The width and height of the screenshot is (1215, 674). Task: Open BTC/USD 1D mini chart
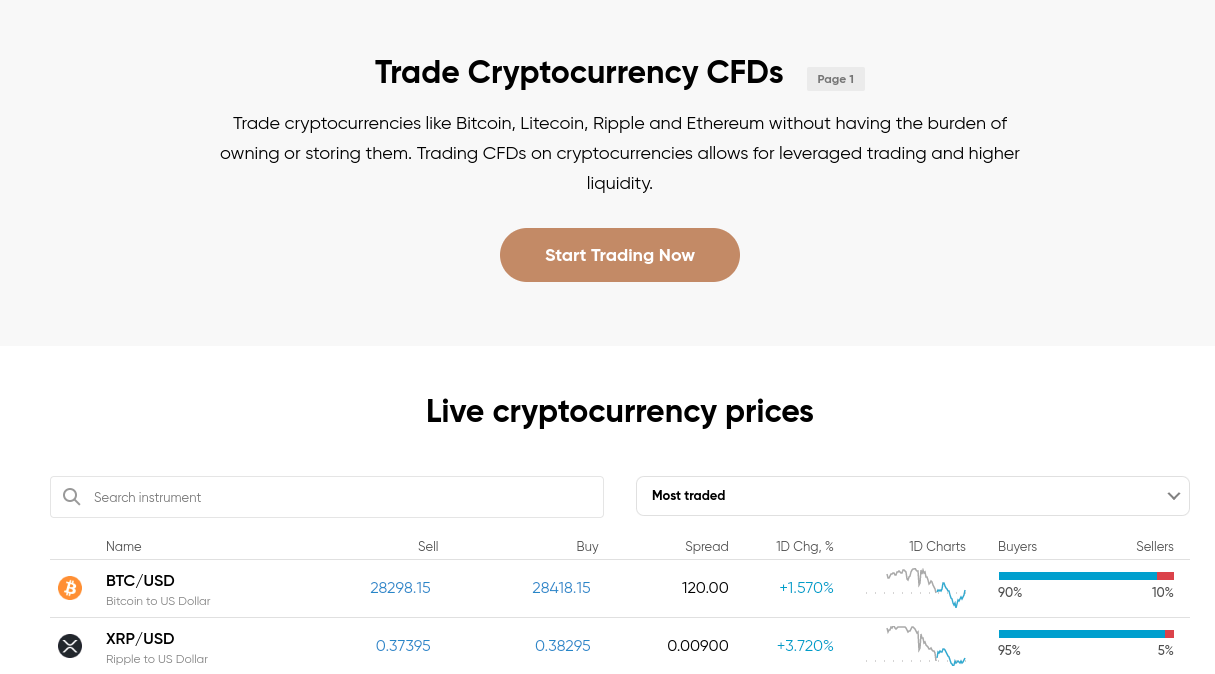(915, 588)
